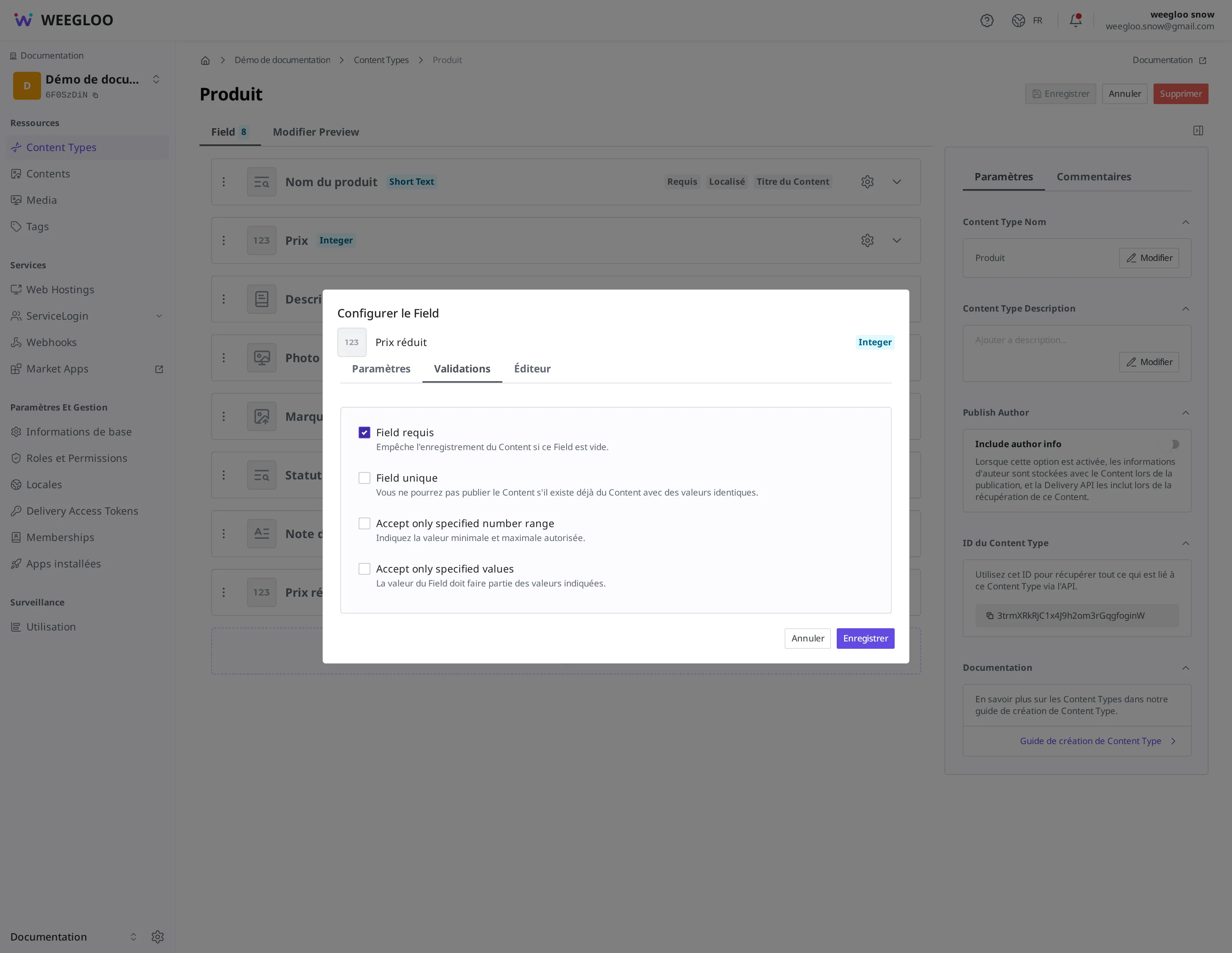Collapse the right side panel icon
1232x953 pixels.
(x=1198, y=131)
